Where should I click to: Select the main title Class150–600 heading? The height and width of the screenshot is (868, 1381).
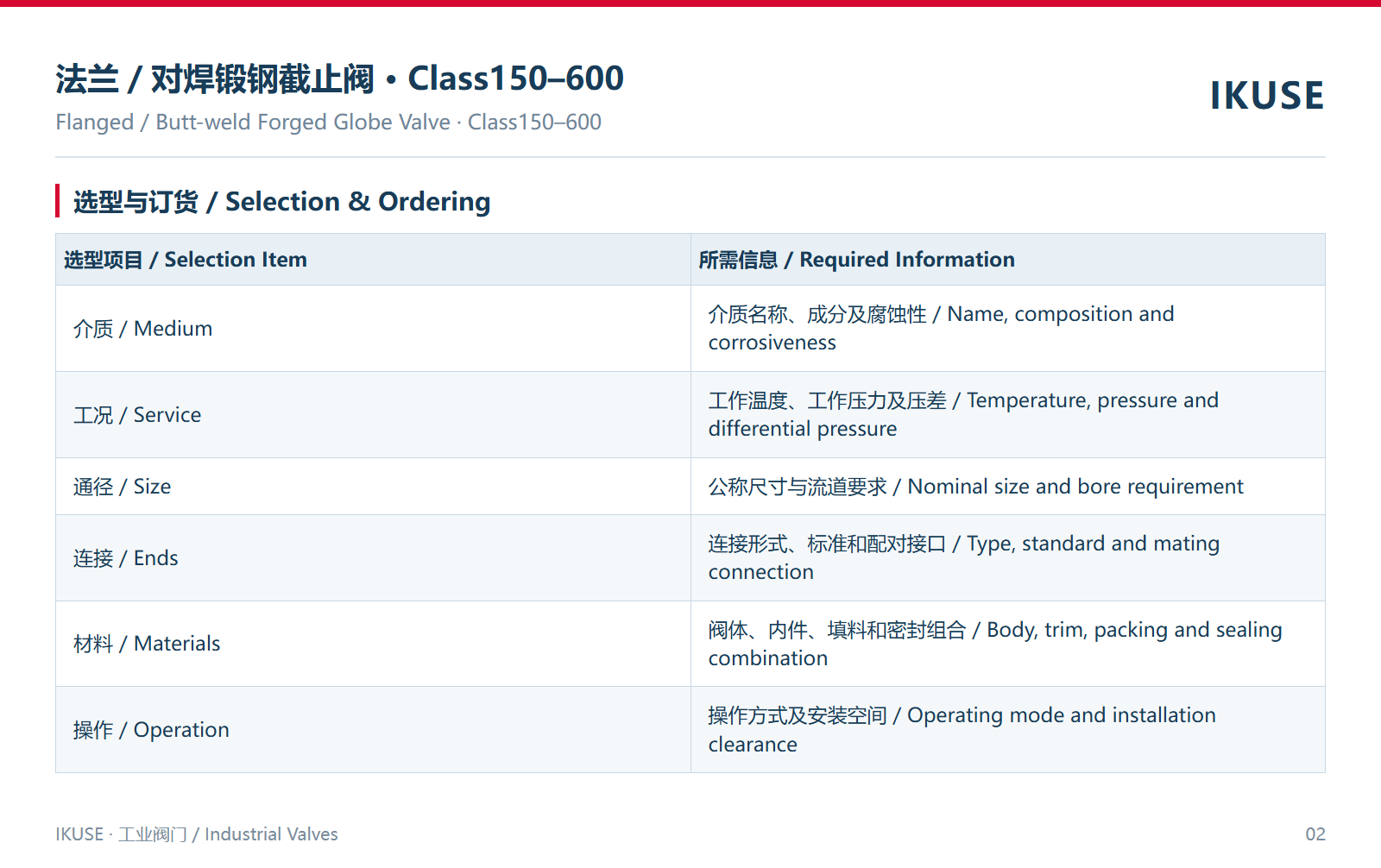[339, 79]
